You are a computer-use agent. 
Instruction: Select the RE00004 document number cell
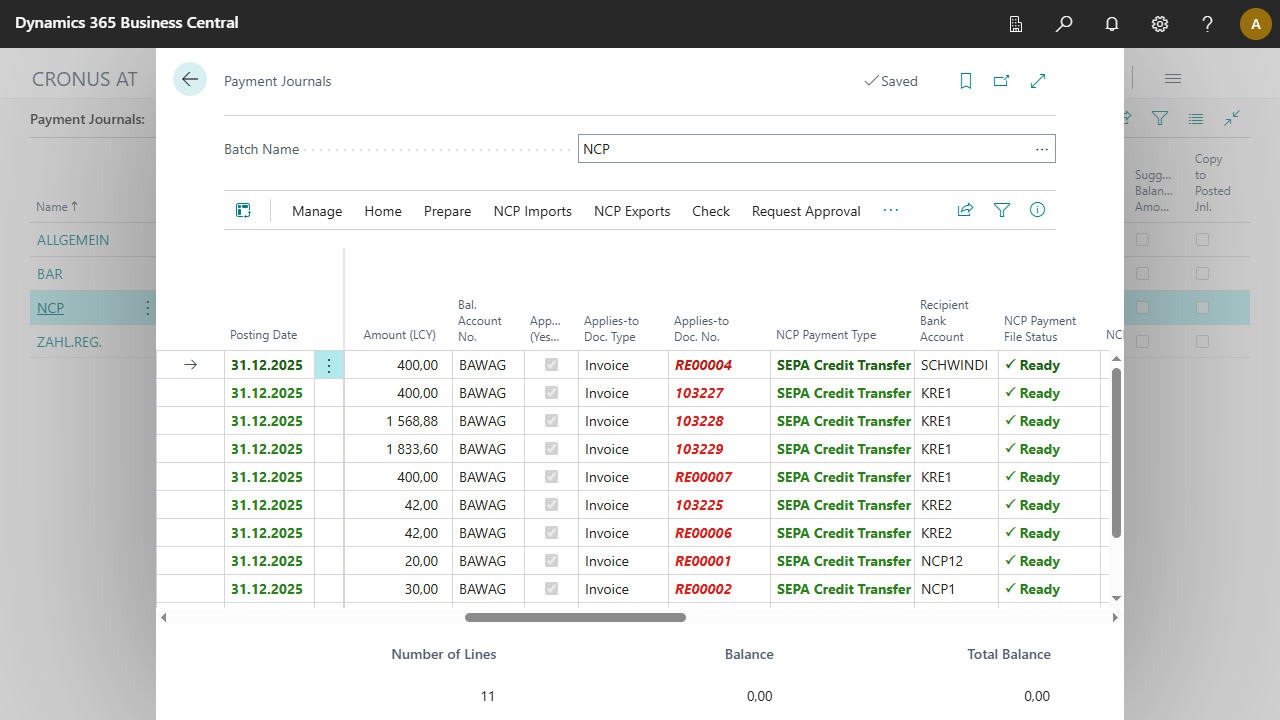719,365
